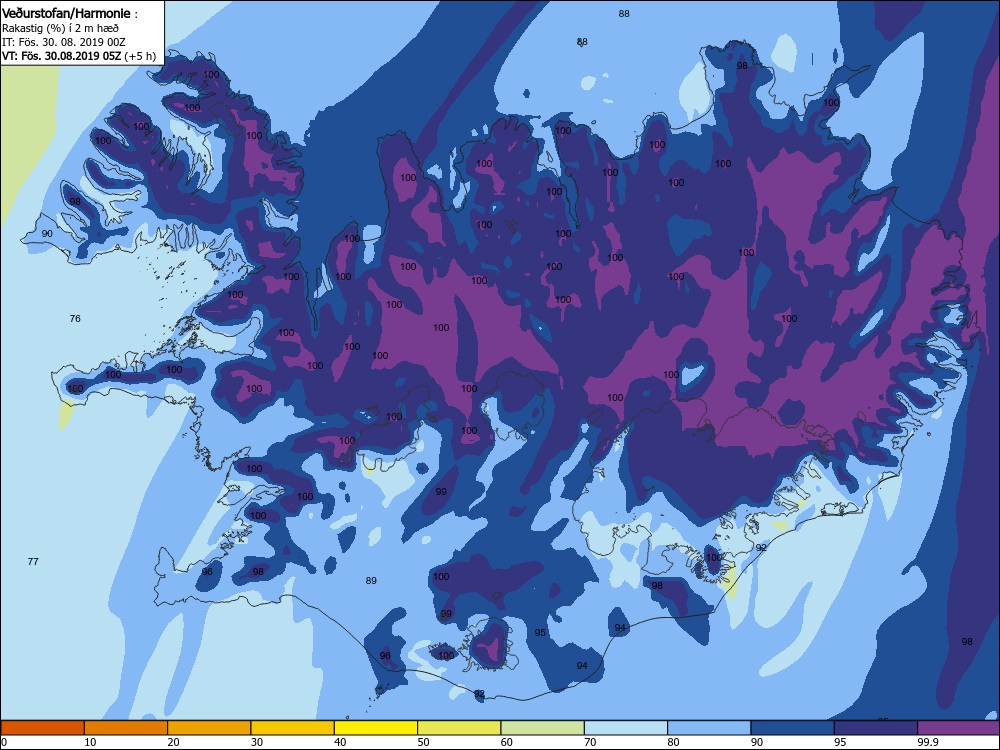Click the legend tick label 99.9
The height and width of the screenshot is (750, 1000).
[927, 742]
